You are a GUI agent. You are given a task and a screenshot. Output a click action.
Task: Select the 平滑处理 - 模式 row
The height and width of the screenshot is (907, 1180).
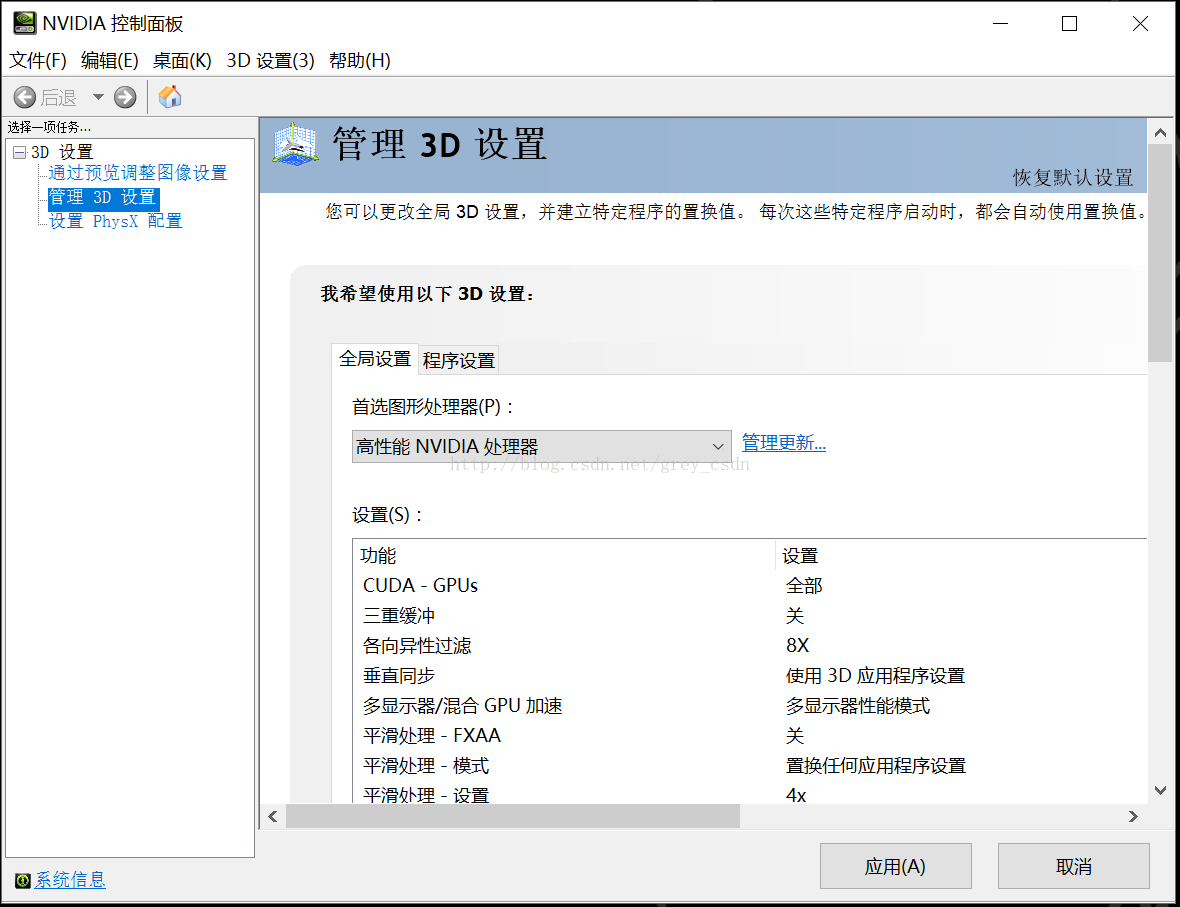coord(750,765)
